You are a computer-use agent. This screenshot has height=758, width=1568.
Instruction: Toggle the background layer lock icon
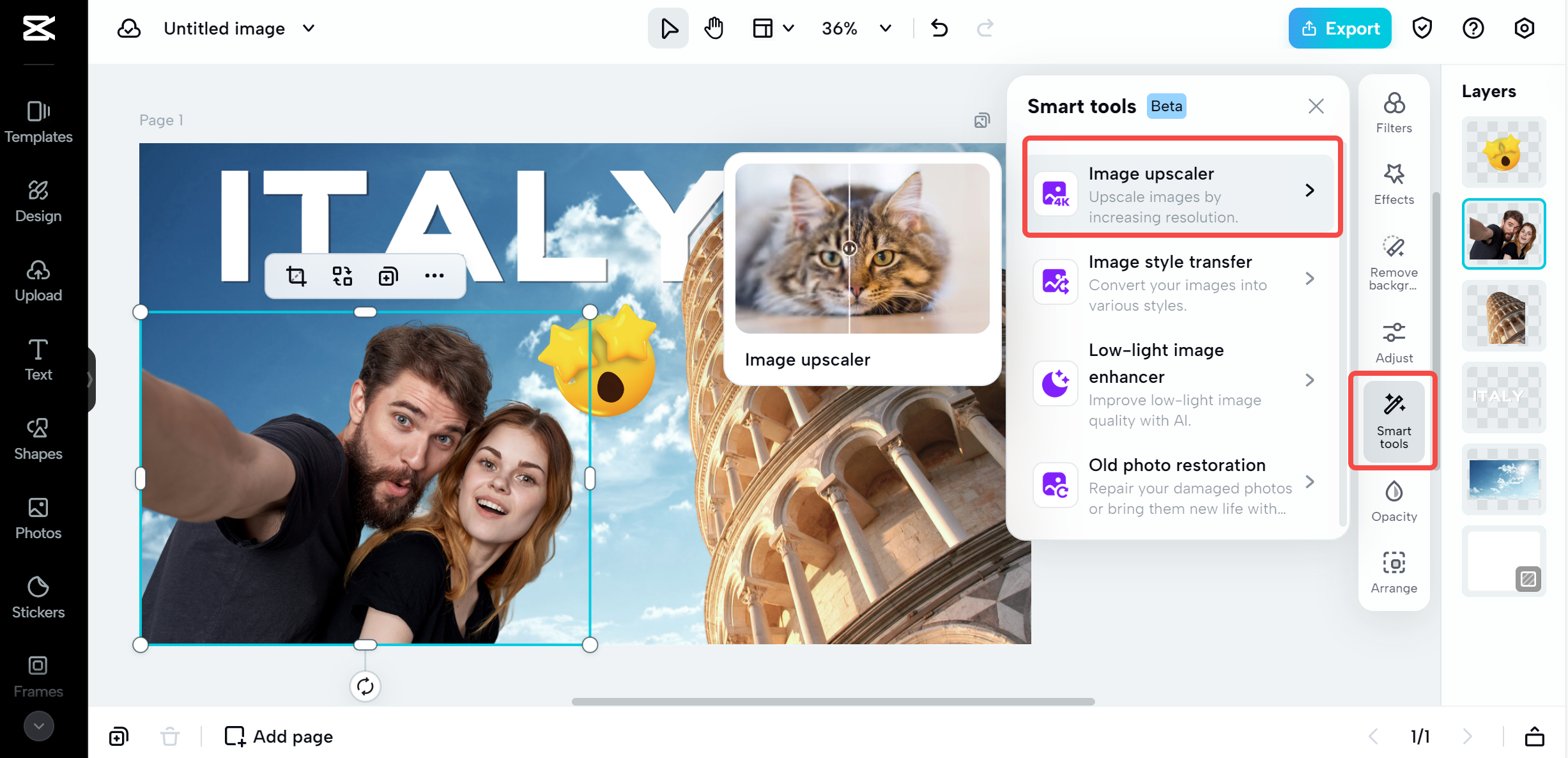tap(1528, 579)
